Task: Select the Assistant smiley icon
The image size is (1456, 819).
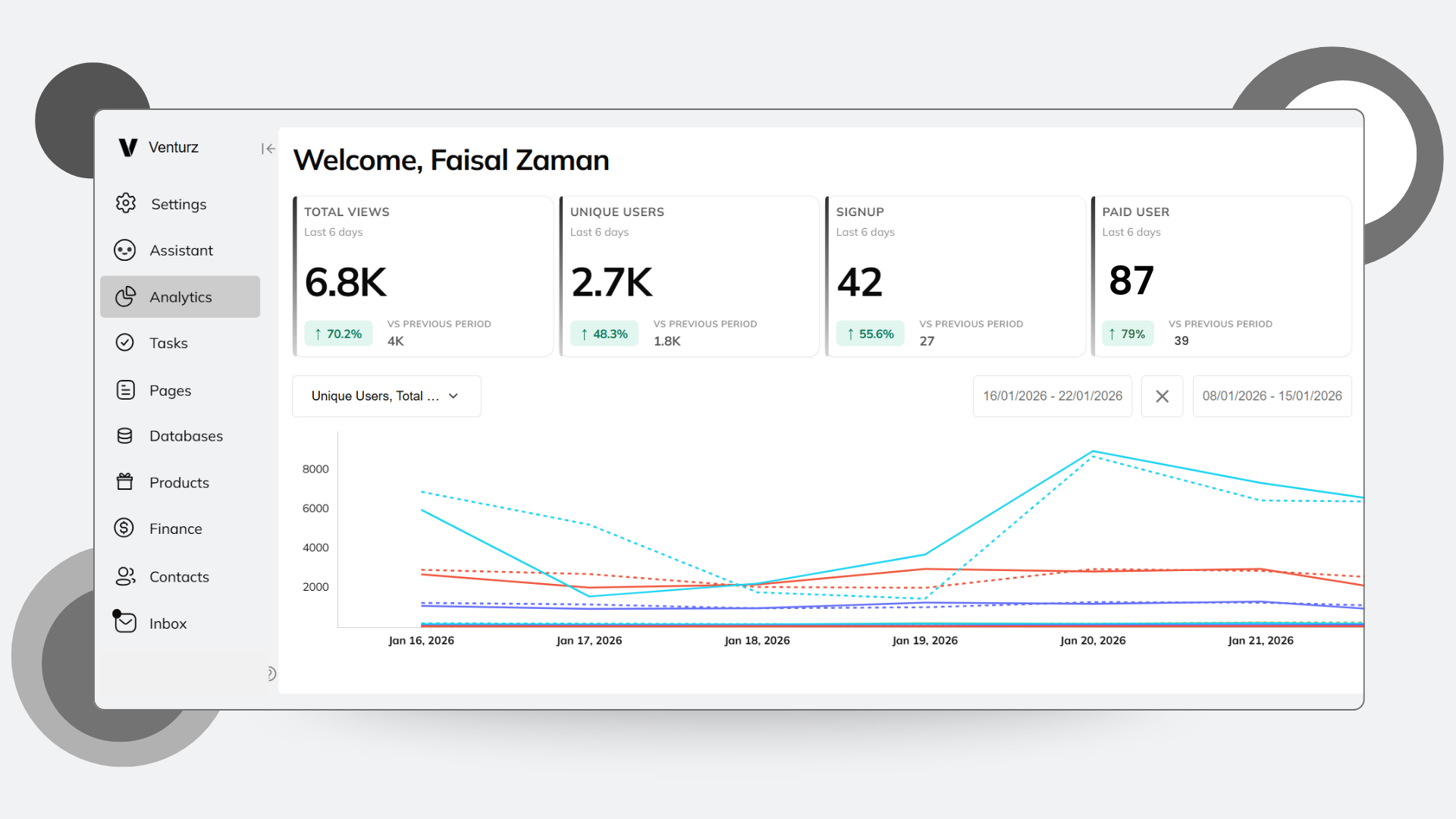Action: pyautogui.click(x=125, y=250)
